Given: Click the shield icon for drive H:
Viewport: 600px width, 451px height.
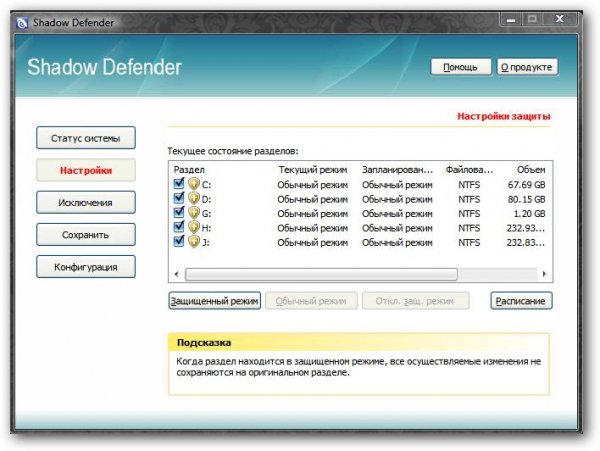Looking at the screenshot, I should click(194, 227).
